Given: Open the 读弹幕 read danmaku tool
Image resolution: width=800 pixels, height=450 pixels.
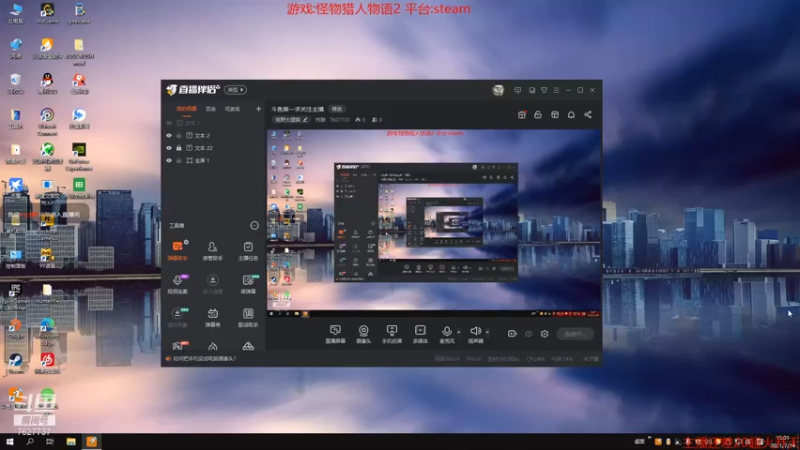Looking at the screenshot, I should 248,284.
